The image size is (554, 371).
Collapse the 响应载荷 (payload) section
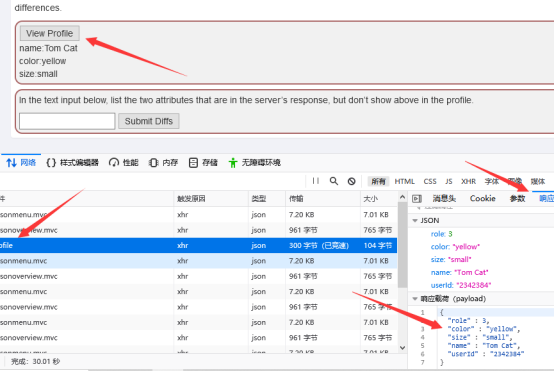click(x=415, y=299)
